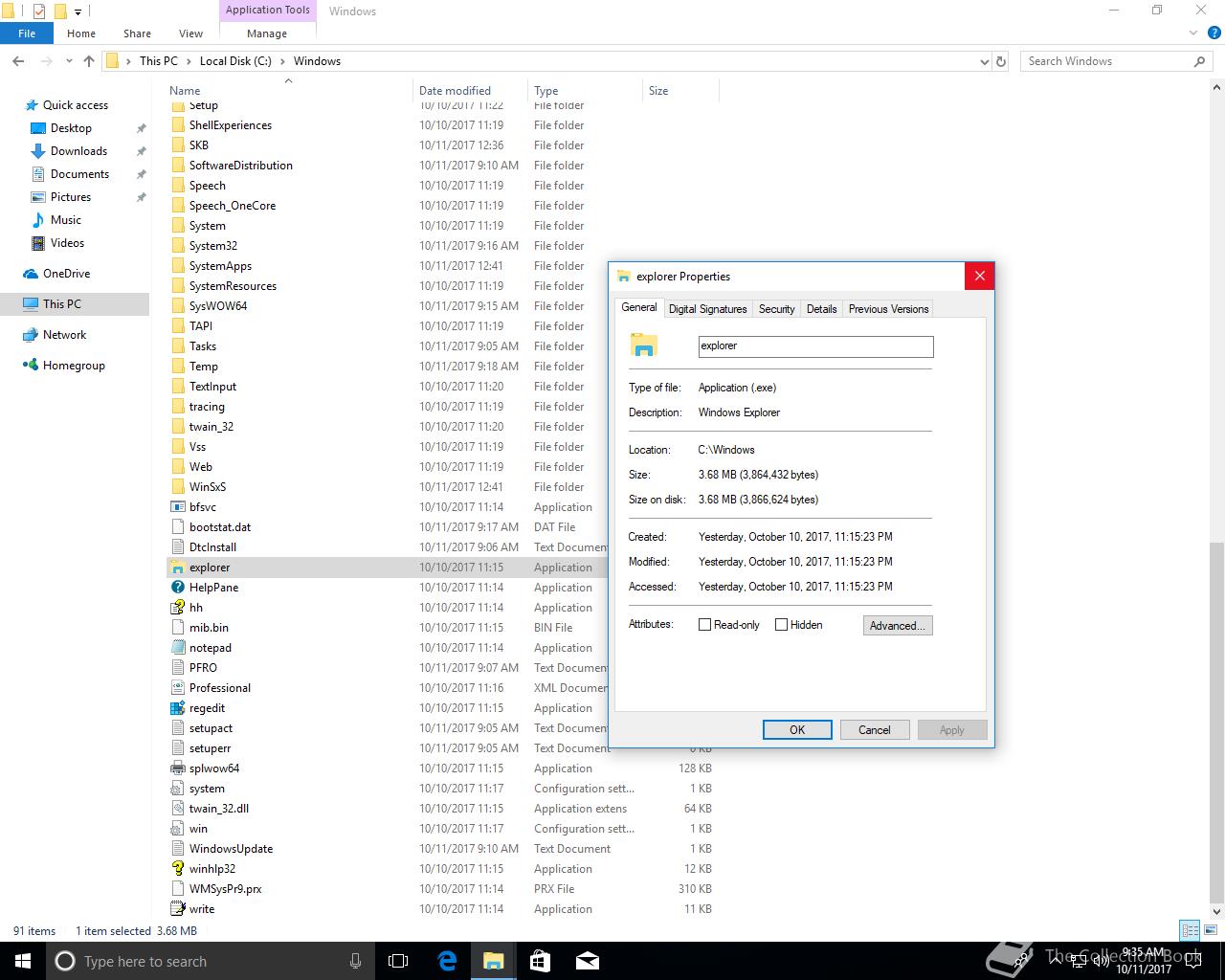Viewport: 1225px width, 980px height.
Task: Click the Back navigation arrow
Action: click(x=18, y=61)
